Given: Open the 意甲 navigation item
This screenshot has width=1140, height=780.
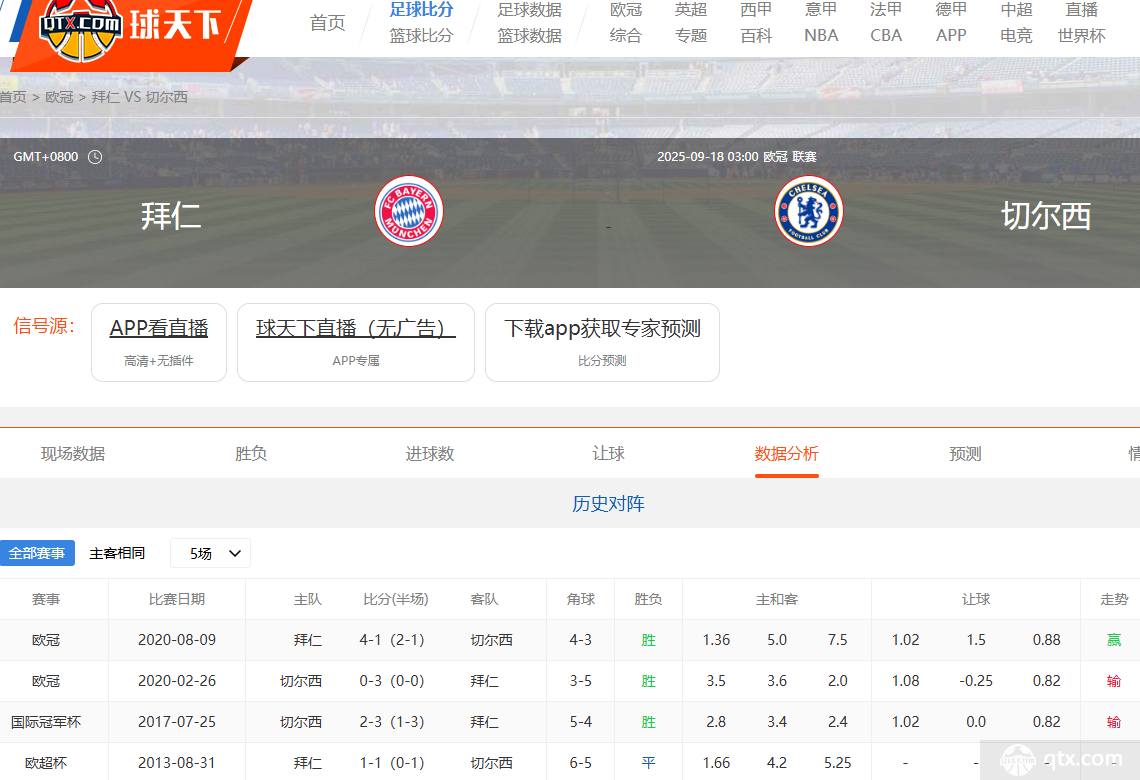Looking at the screenshot, I should click(821, 9).
